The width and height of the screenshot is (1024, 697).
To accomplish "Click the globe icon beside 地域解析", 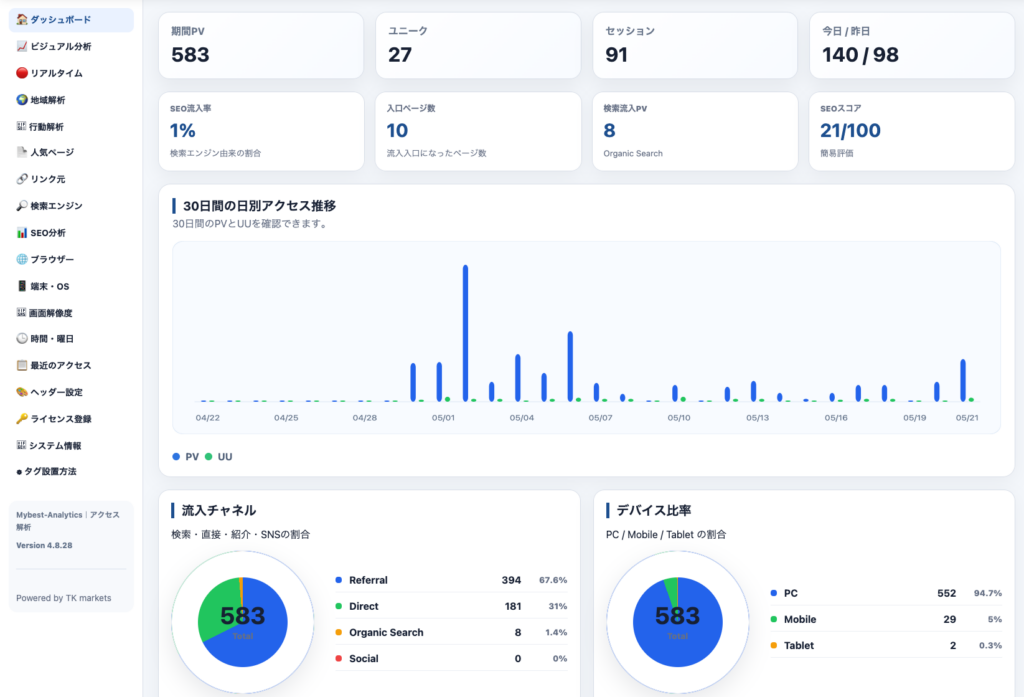I will pos(22,100).
